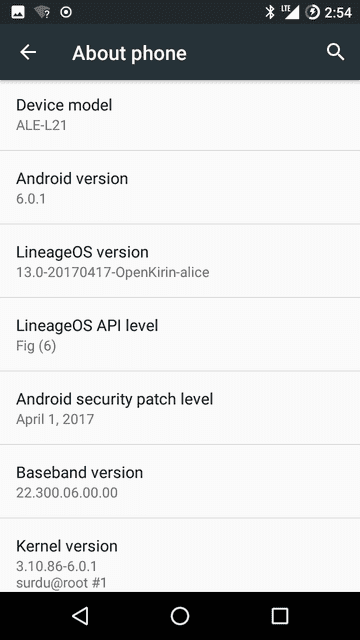Tap the circular home navigation button
This screenshot has width=360, height=640.
coord(180,616)
